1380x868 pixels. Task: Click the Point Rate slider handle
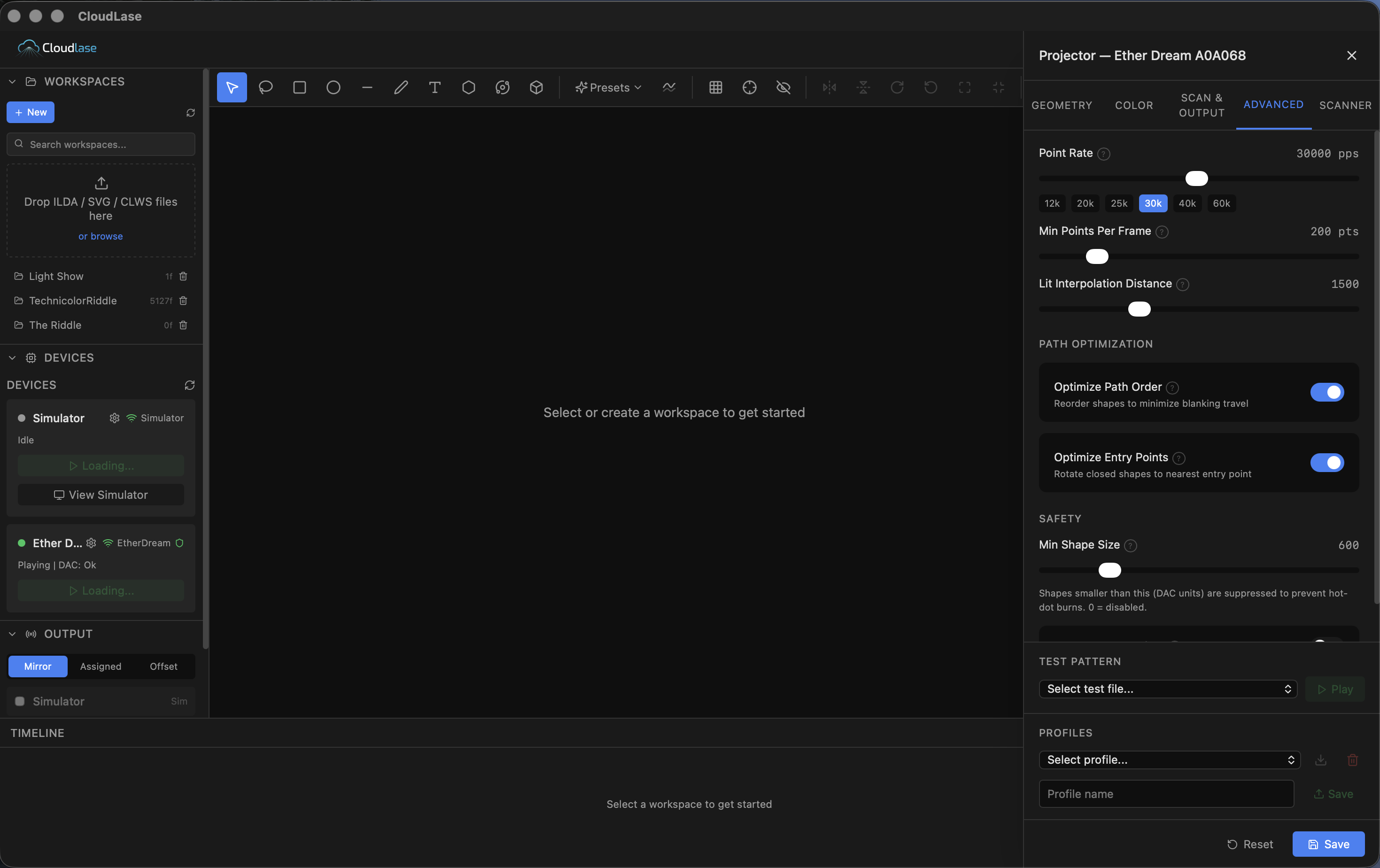[1196, 178]
